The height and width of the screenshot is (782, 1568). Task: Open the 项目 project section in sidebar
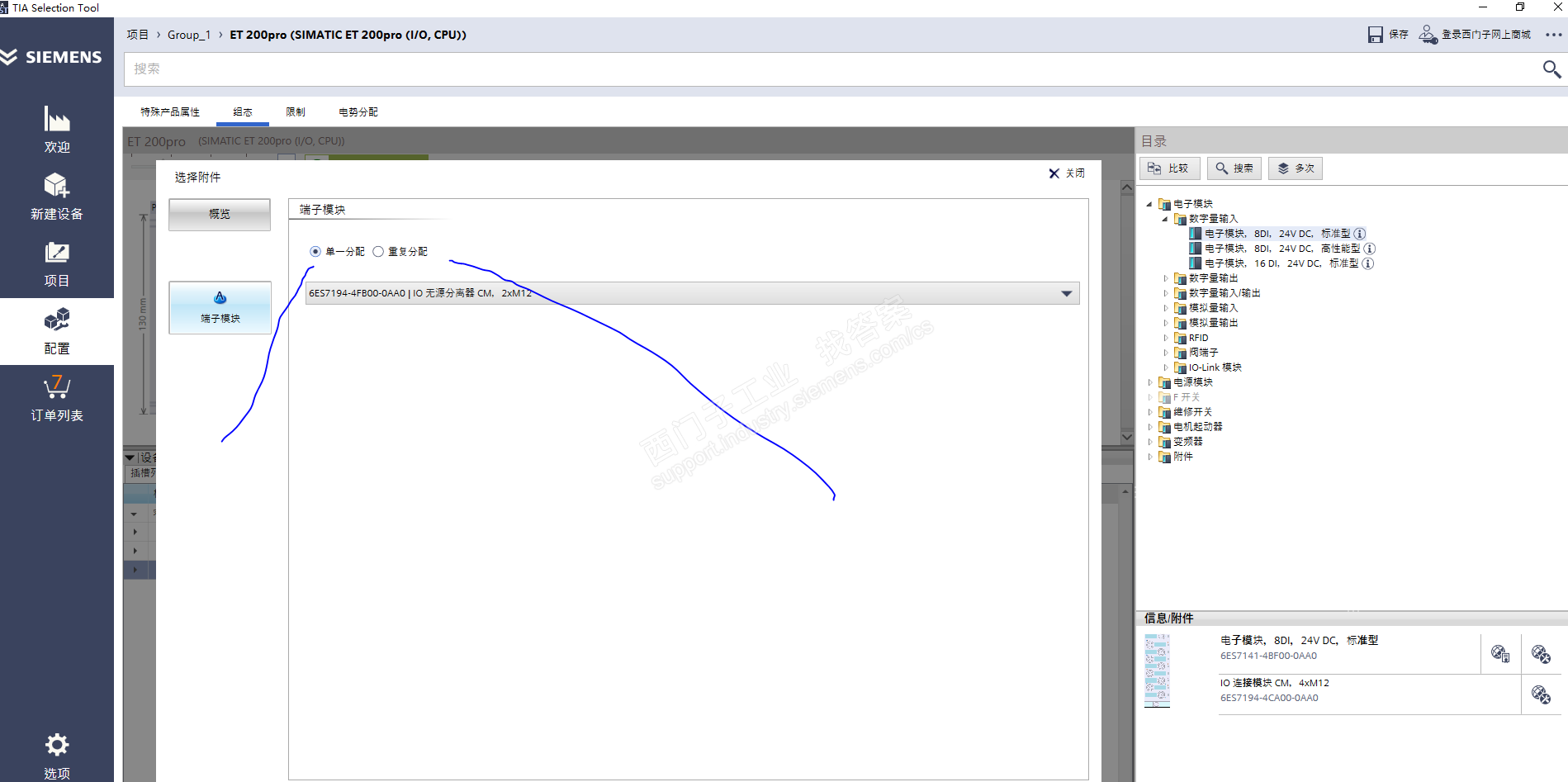tap(57, 264)
